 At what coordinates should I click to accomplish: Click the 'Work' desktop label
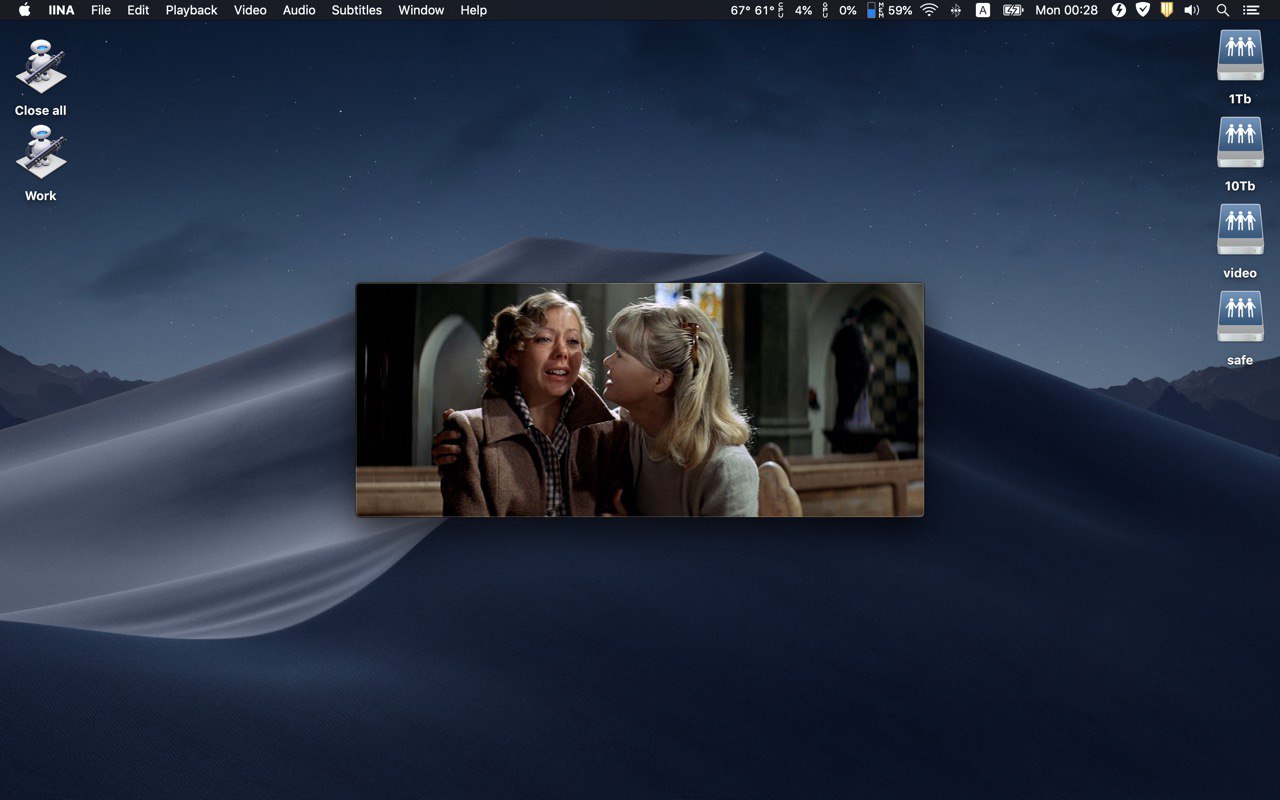(x=41, y=196)
